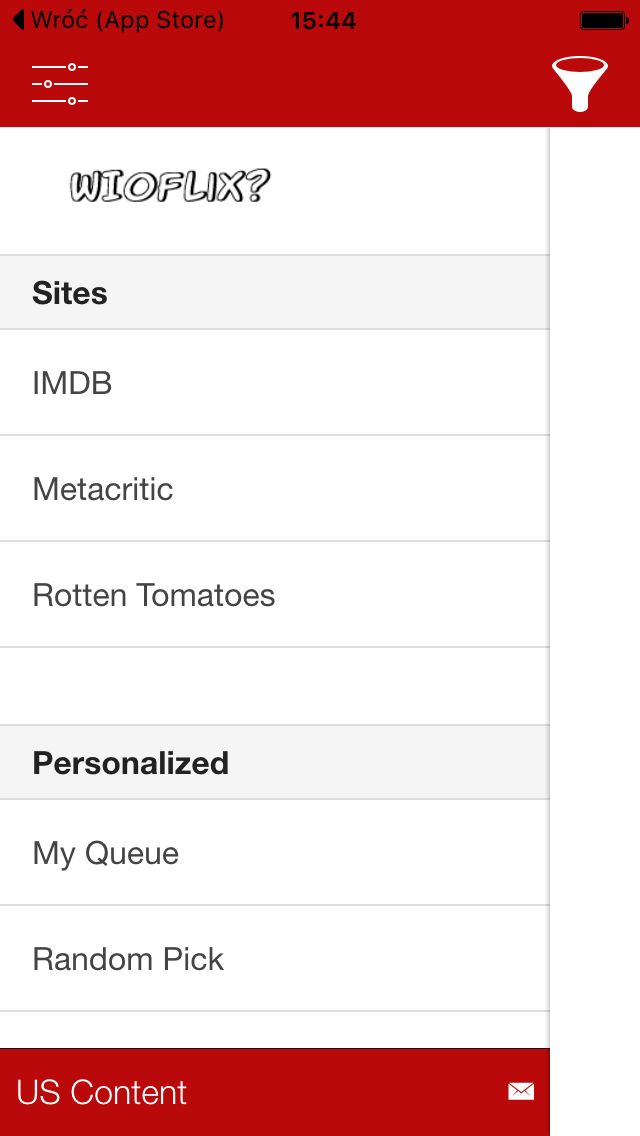Tap the back arrow to App Store
640x1136 pixels.
(x=19, y=20)
